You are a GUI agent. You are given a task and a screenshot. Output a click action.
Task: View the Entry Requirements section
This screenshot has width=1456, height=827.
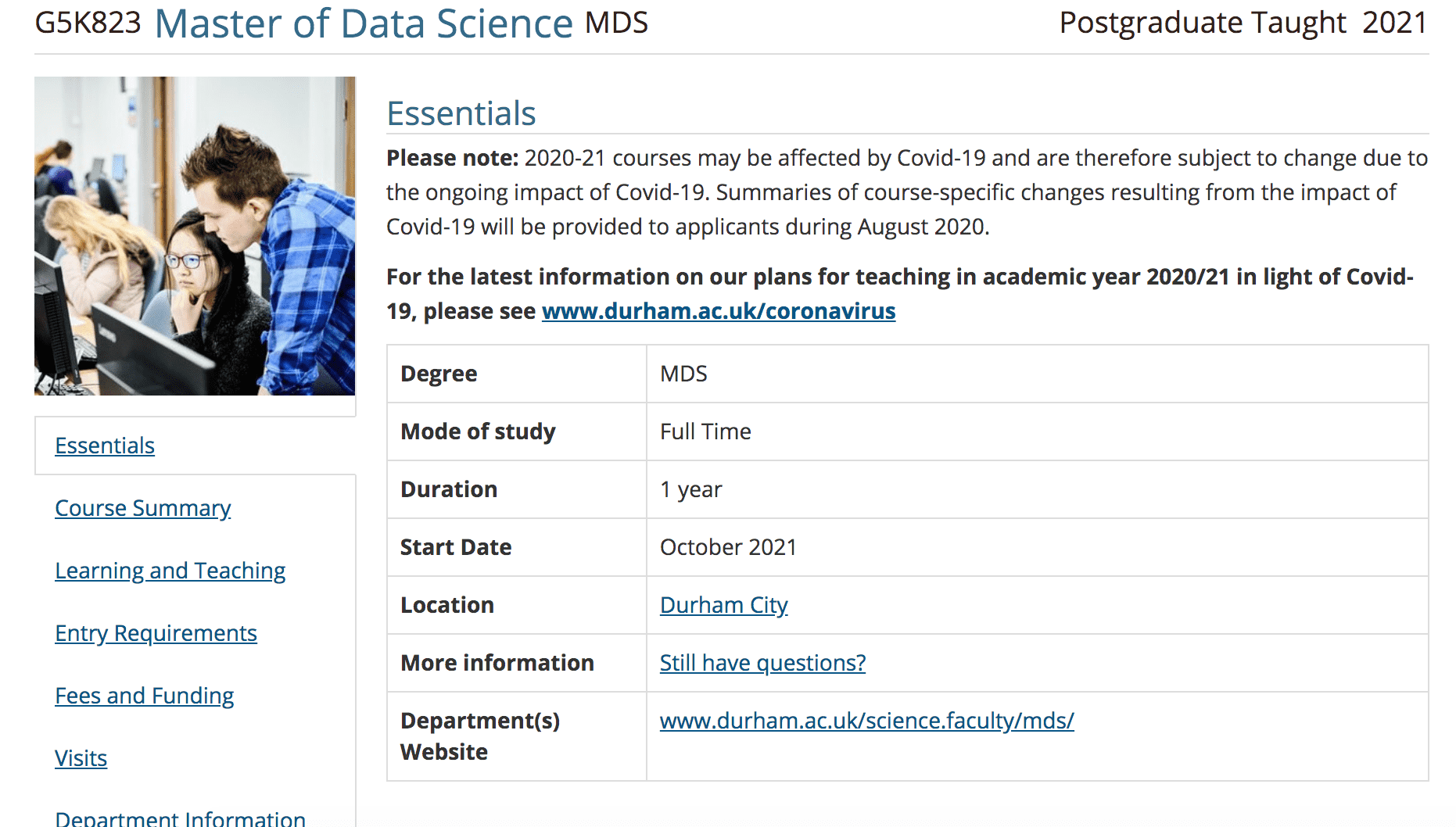click(x=156, y=633)
